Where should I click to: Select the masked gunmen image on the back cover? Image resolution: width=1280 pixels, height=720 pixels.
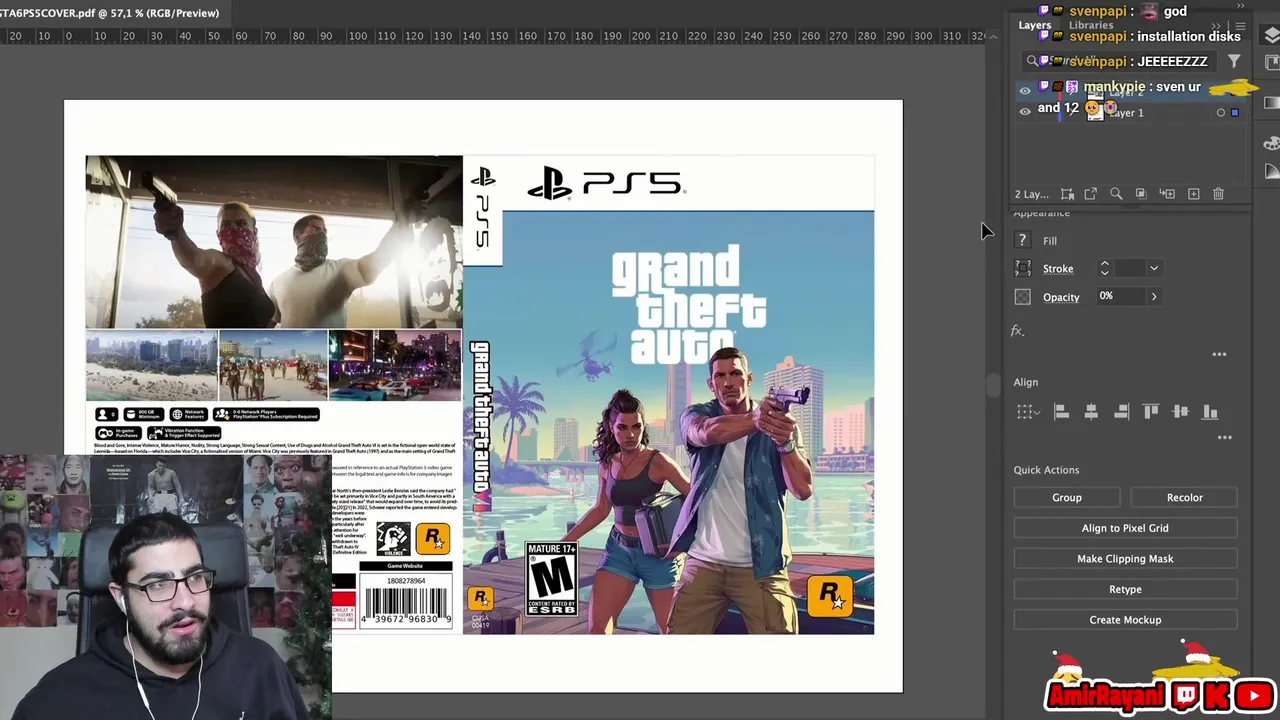click(273, 242)
